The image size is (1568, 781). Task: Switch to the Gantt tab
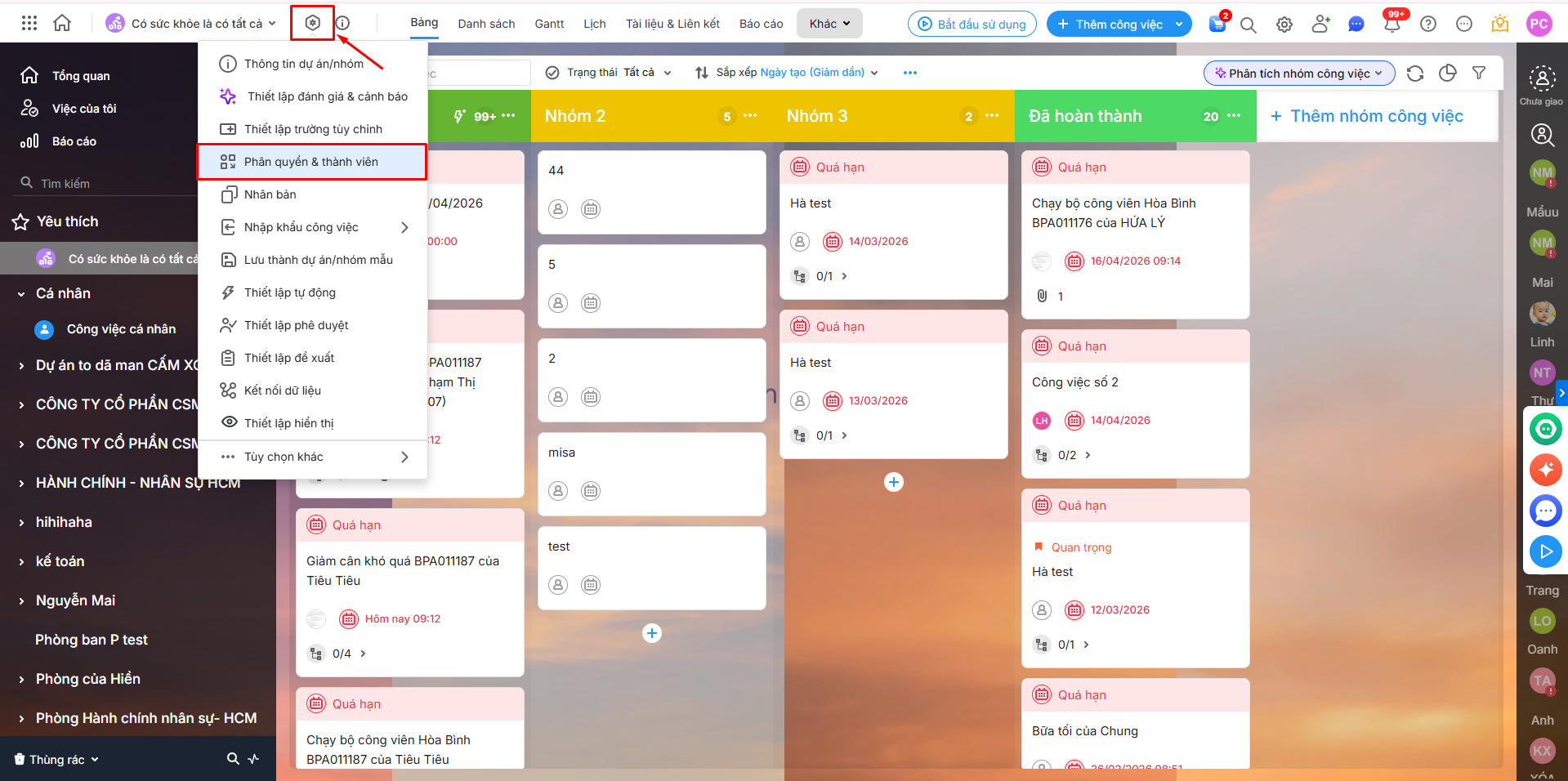tap(549, 24)
